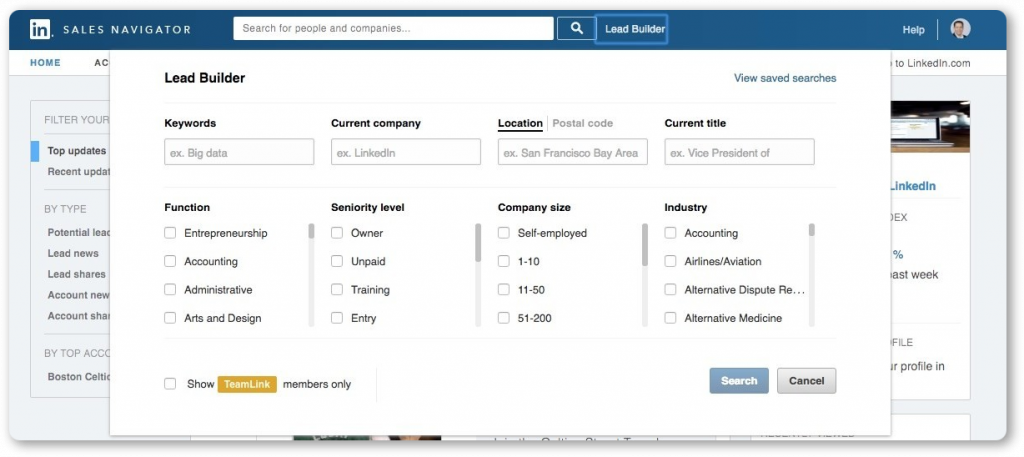Focus the Current title input field
The image size is (1024, 457).
[x=739, y=151]
